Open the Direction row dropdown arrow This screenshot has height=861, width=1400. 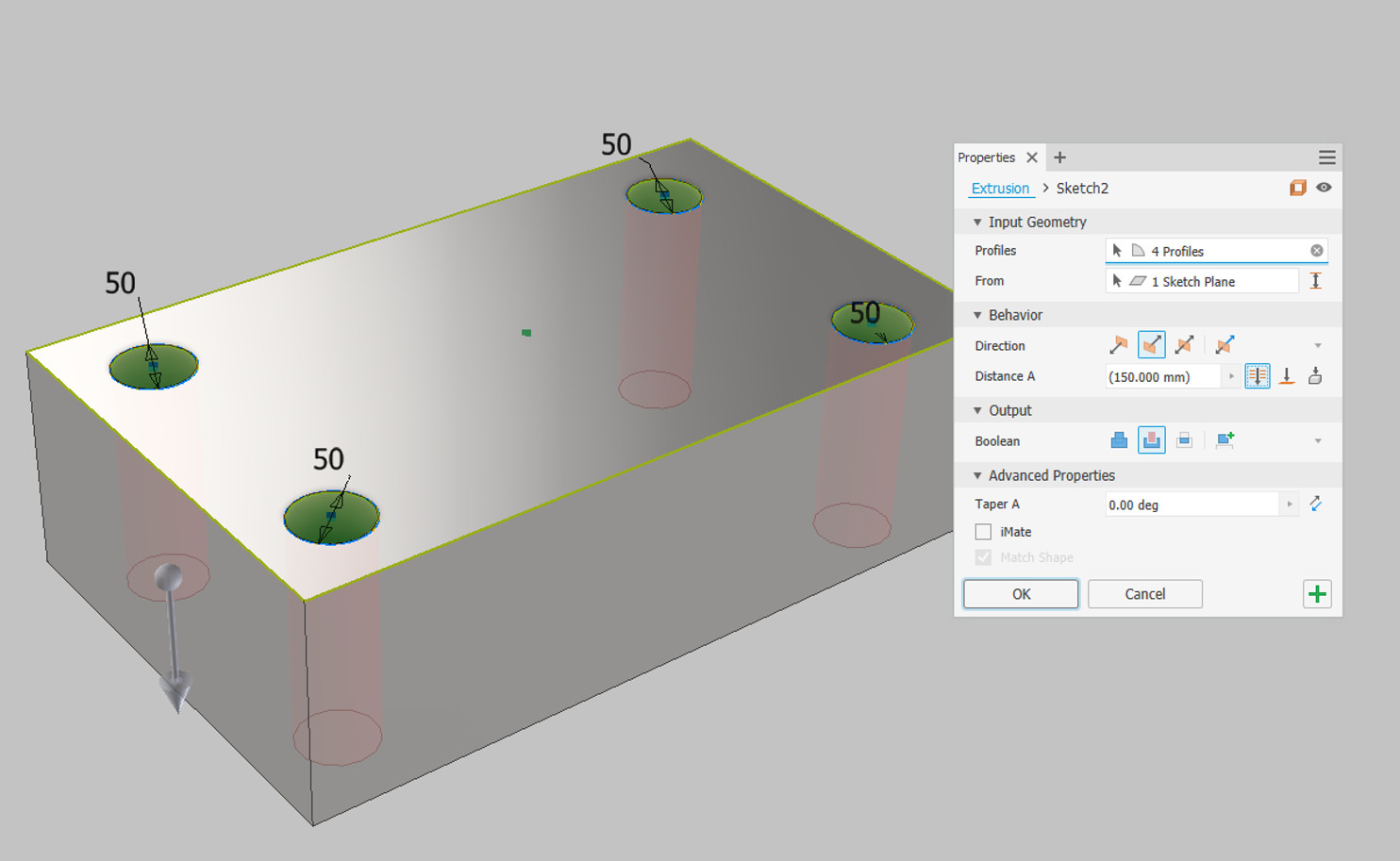(x=1318, y=346)
